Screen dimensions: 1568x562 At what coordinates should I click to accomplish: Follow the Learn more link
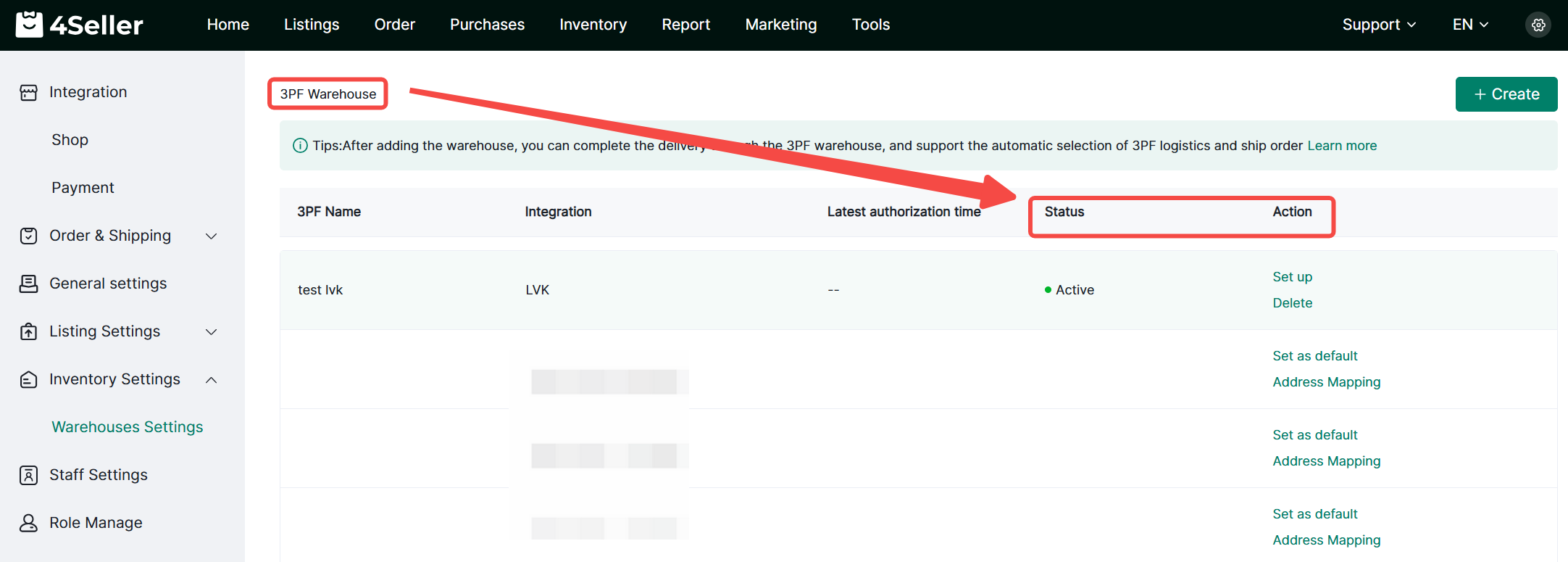[x=1342, y=146]
